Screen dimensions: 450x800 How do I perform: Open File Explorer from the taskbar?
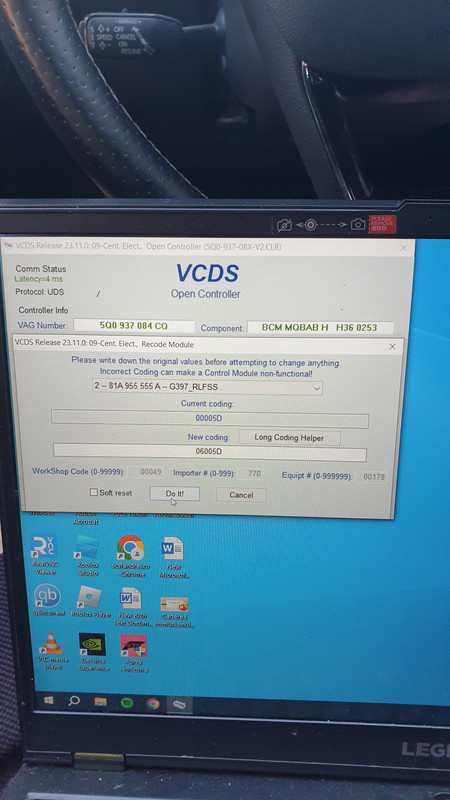(x=101, y=702)
